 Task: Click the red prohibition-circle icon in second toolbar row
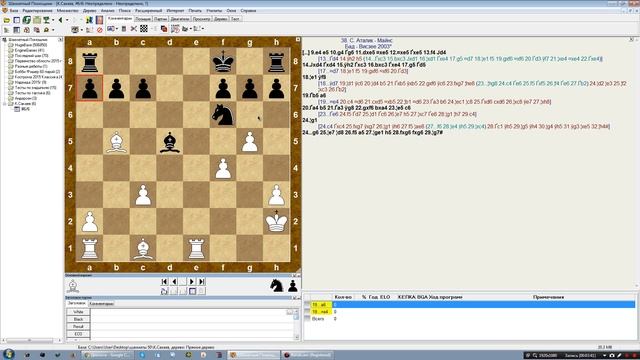pyautogui.click(x=100, y=30)
